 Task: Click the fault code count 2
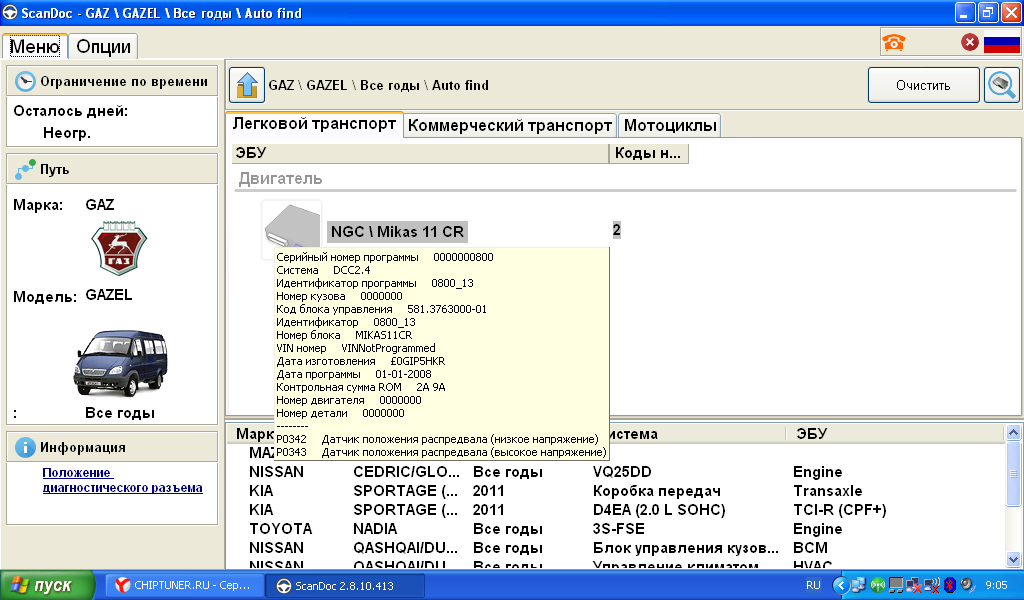point(616,230)
